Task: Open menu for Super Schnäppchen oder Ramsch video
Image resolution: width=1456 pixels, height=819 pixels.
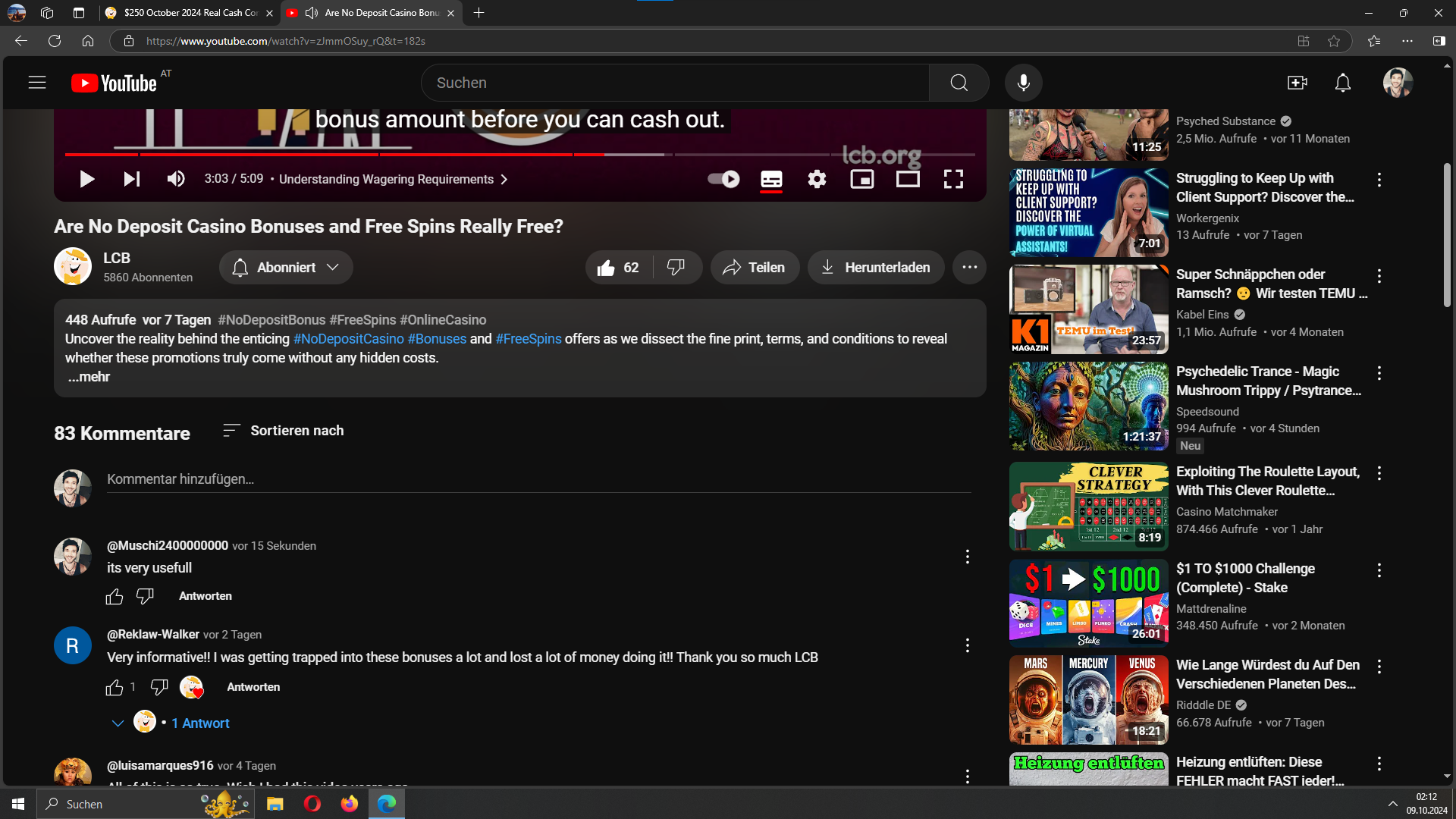Action: pos(1379,276)
